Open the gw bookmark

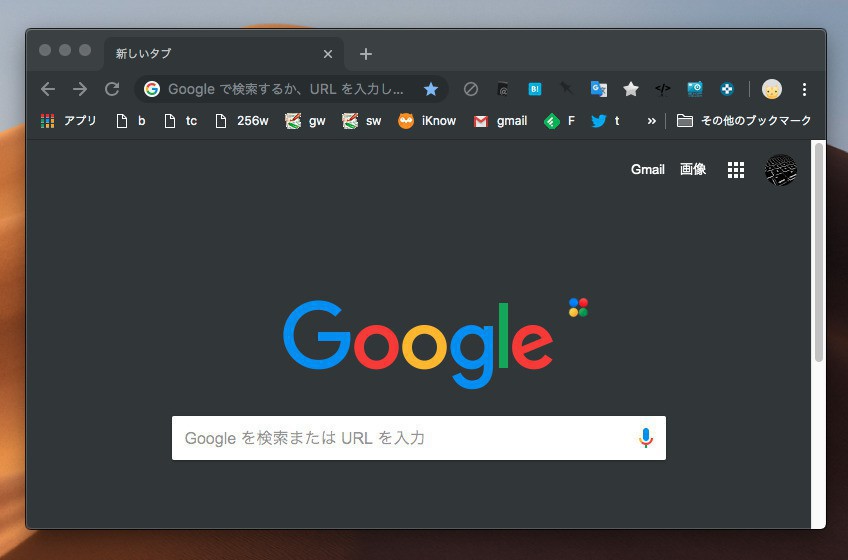tap(305, 121)
